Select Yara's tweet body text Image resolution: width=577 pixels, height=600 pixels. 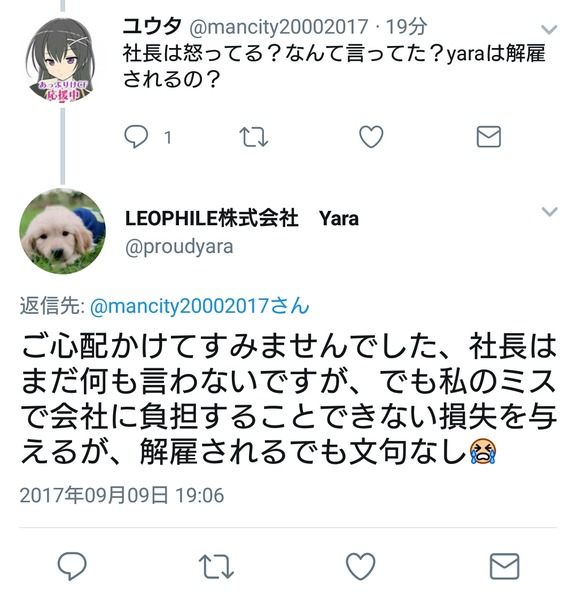(288, 399)
